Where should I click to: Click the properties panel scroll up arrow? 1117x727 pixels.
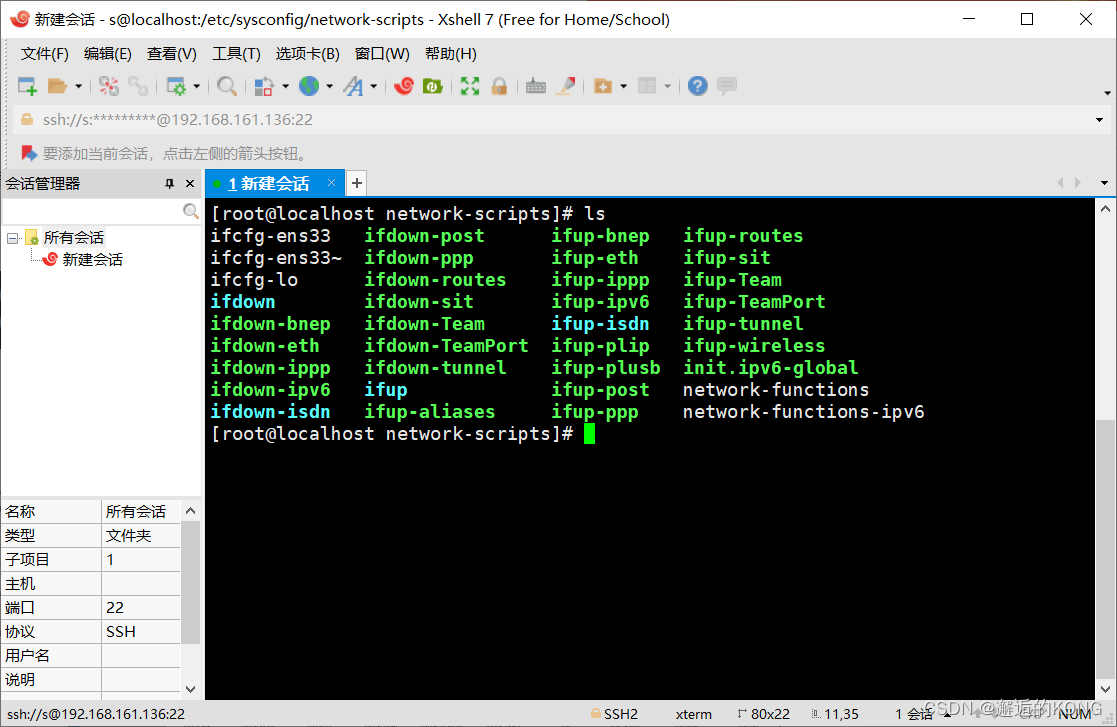point(190,511)
